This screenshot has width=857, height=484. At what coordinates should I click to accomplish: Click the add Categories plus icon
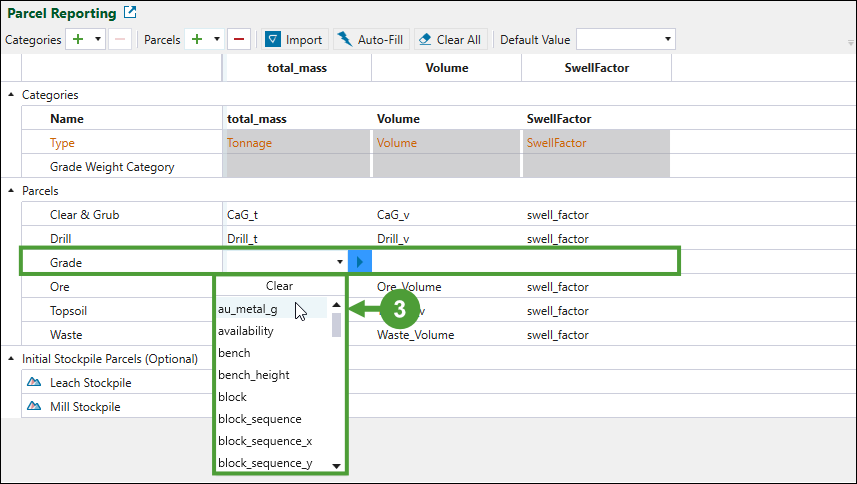coord(78,40)
